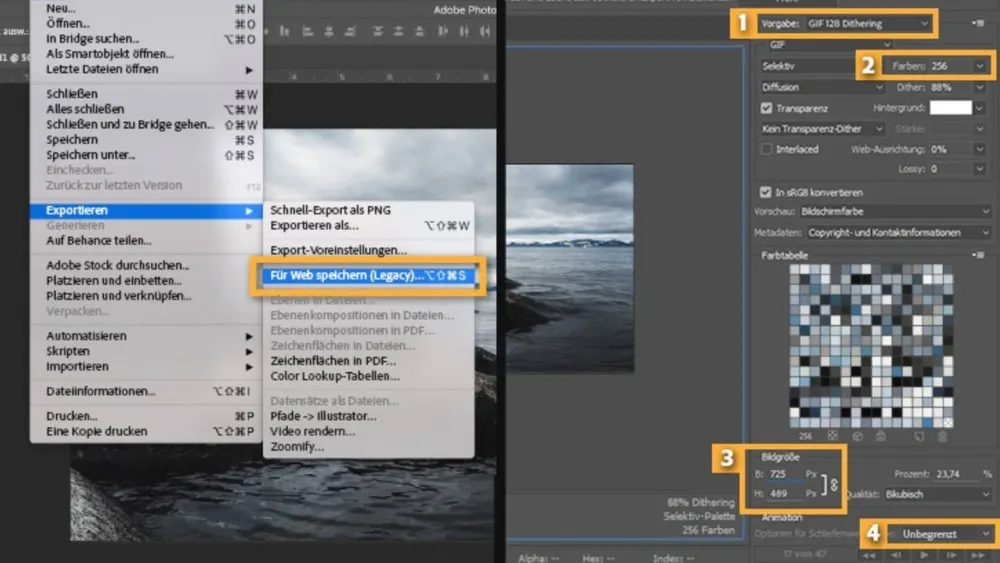Click the align horizontal centers icon

(x=328, y=31)
